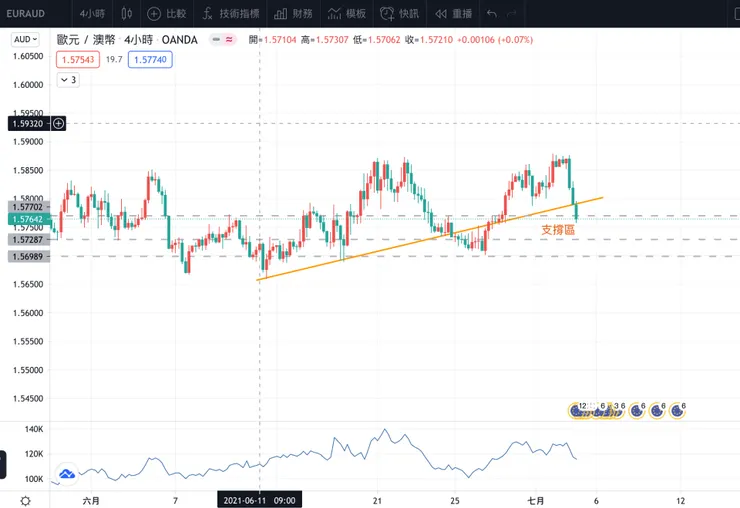Open 技術指標 indicators menu
Image resolution: width=740 pixels, height=508 pixels.
(x=231, y=14)
